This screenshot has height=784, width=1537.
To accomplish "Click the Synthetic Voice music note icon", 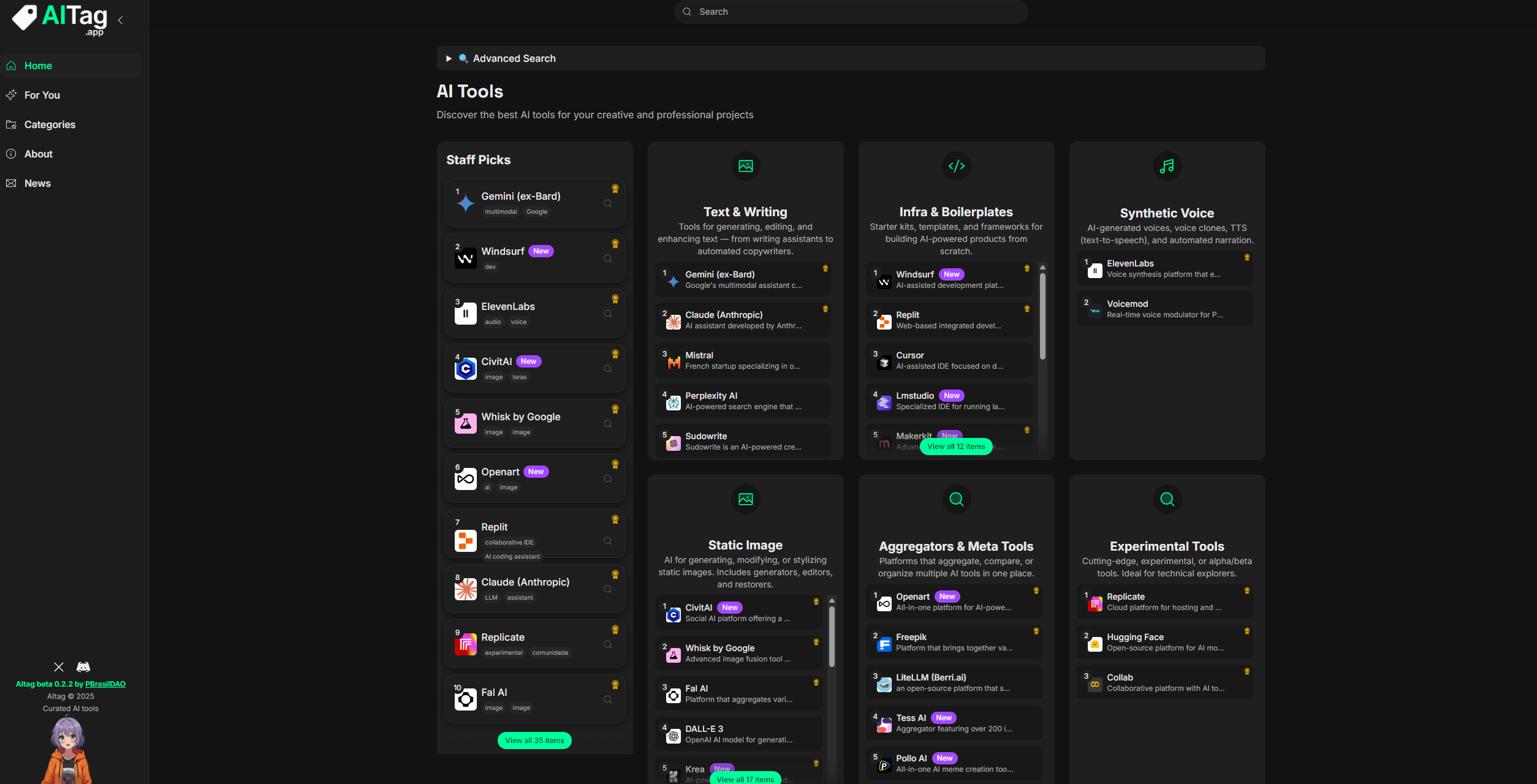I will tap(1167, 166).
